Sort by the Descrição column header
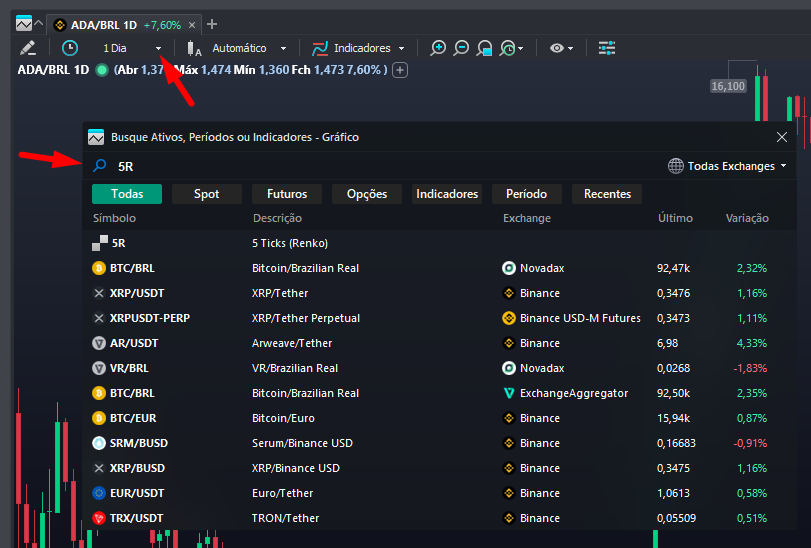811x548 pixels. click(277, 218)
